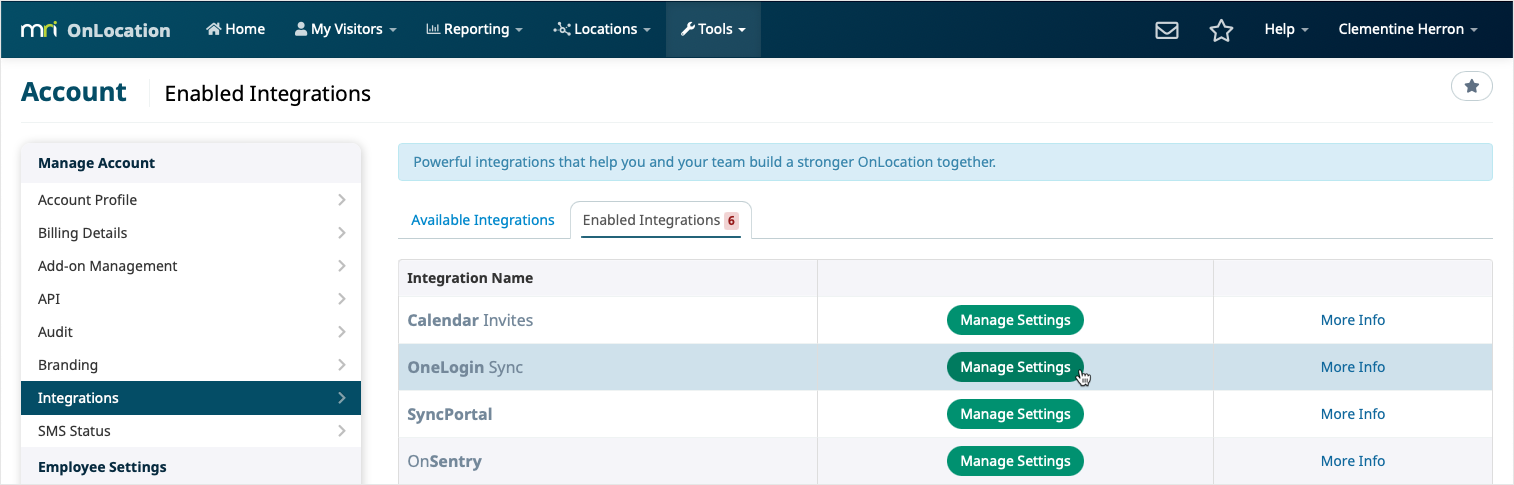1514x485 pixels.
Task: Click the chevron arrow beside SMS Status
Action: (341, 431)
